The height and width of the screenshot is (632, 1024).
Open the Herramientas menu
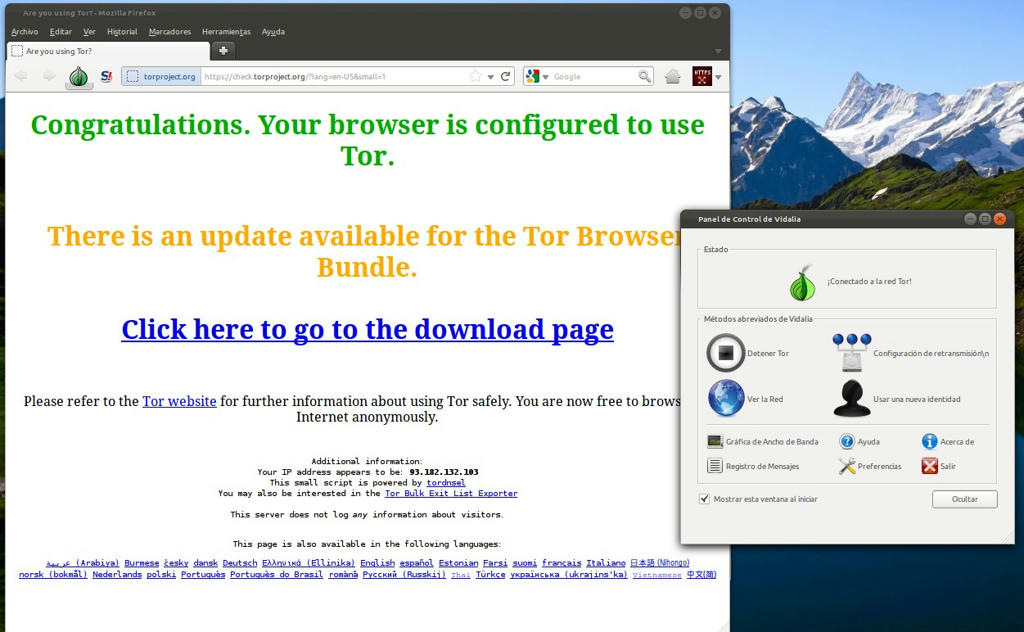pyautogui.click(x=226, y=32)
